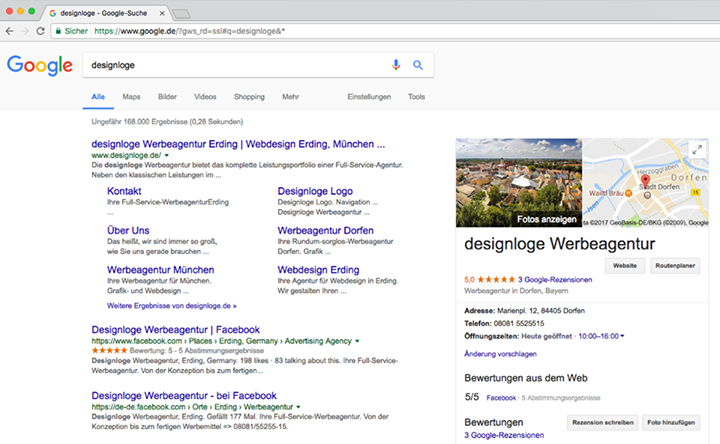Click the Dorfen map thumbnail
This screenshot has width=720, height=444.
[x=645, y=183]
